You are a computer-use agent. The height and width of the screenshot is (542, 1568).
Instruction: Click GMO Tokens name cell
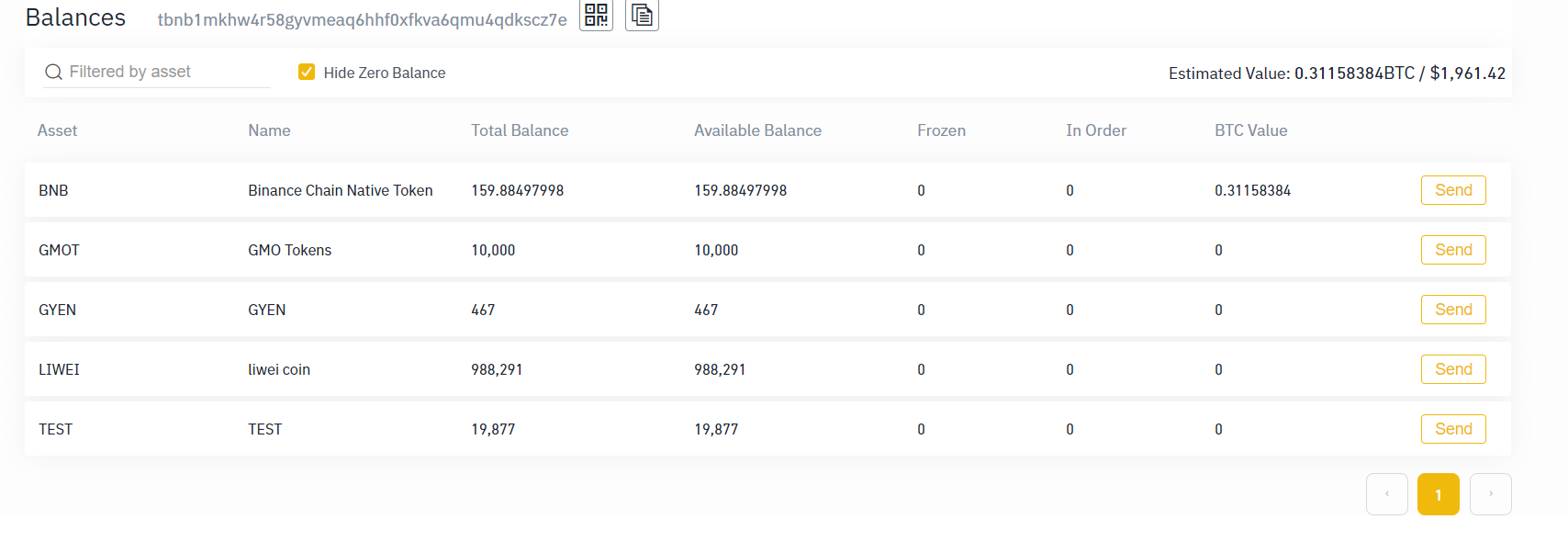point(289,250)
